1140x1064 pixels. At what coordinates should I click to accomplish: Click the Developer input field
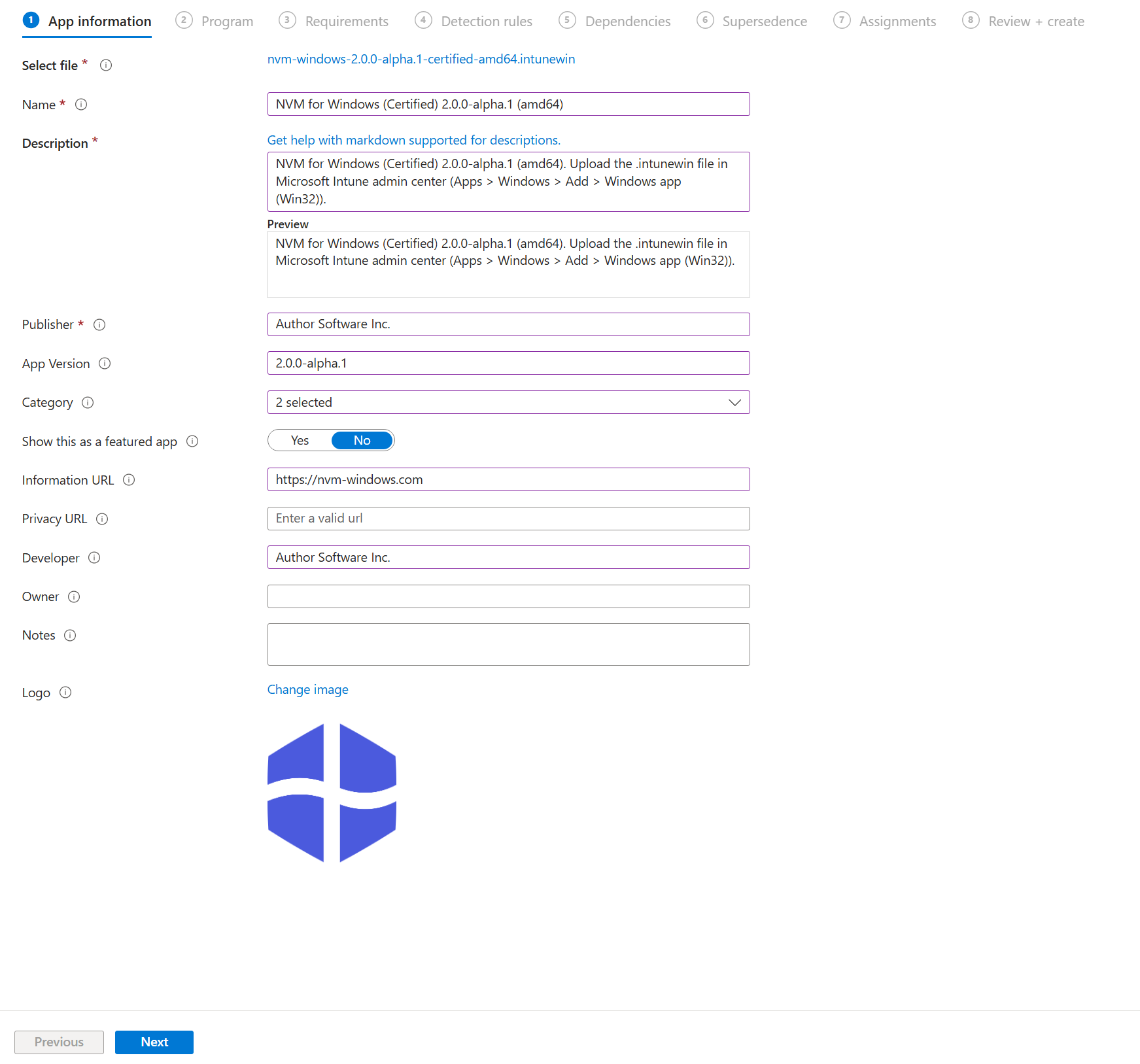point(508,557)
